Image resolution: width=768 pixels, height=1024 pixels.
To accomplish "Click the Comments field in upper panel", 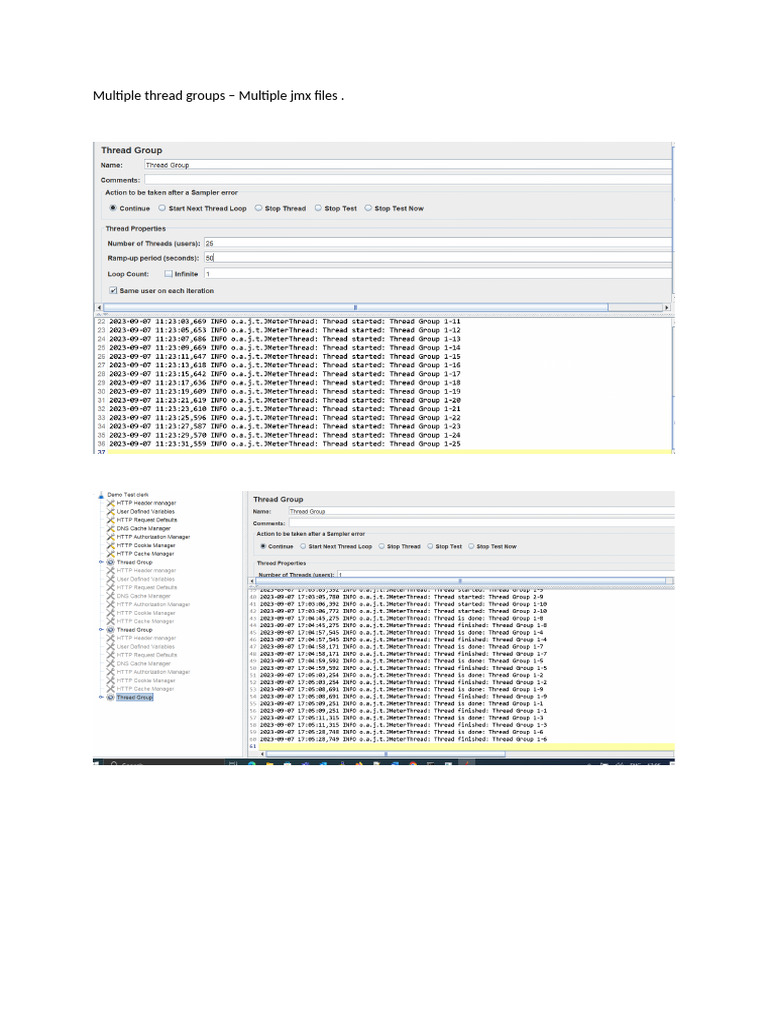I will click(408, 180).
